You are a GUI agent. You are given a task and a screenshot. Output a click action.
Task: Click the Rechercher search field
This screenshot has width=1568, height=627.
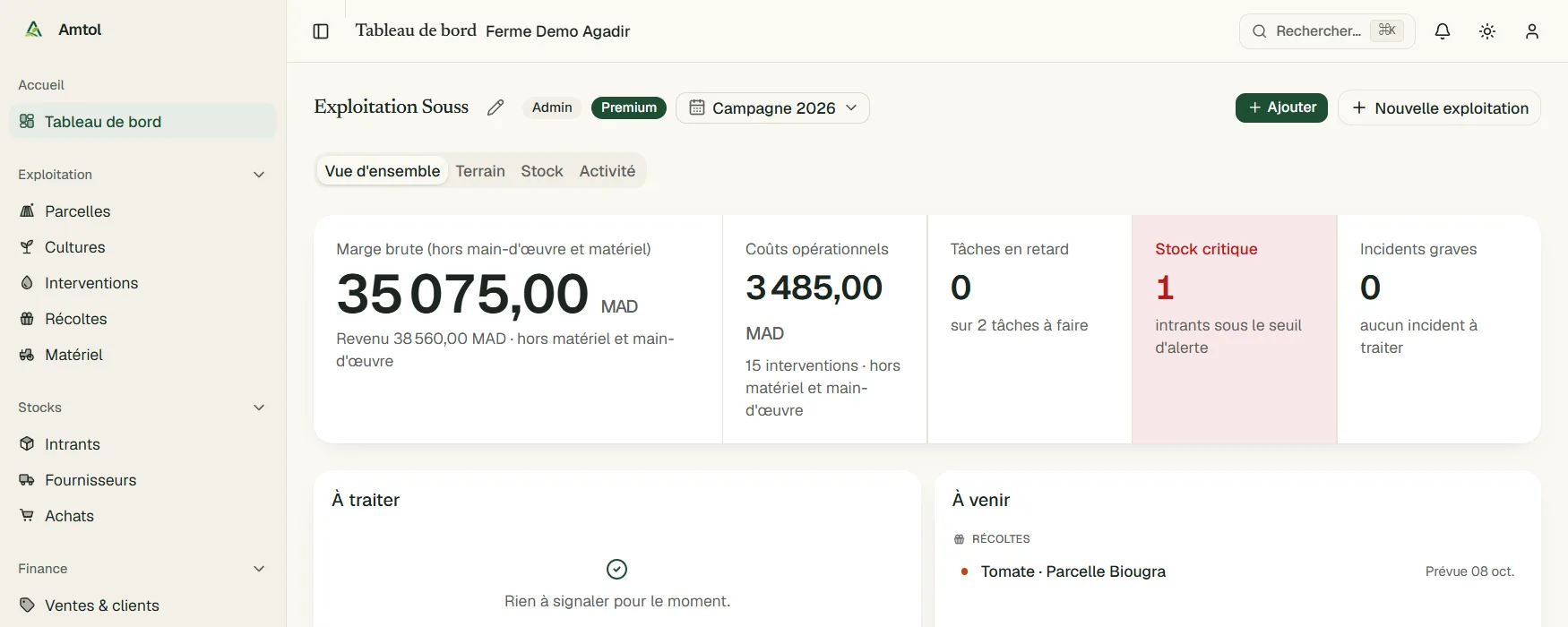click(1327, 31)
